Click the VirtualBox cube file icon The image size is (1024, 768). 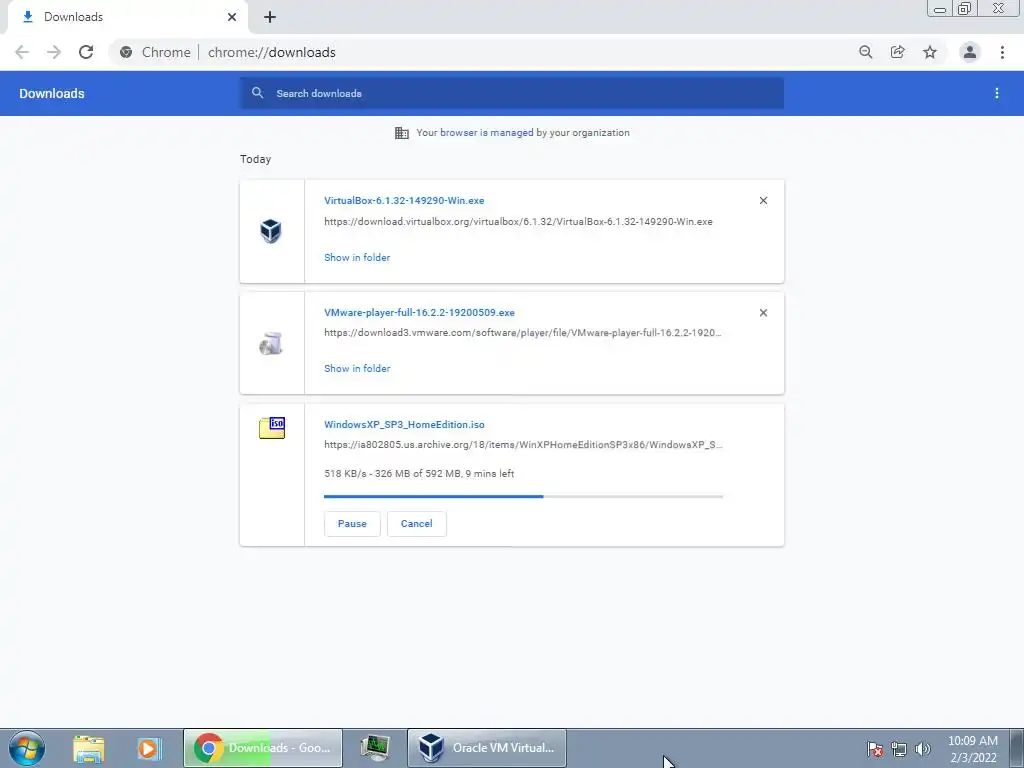coord(270,231)
